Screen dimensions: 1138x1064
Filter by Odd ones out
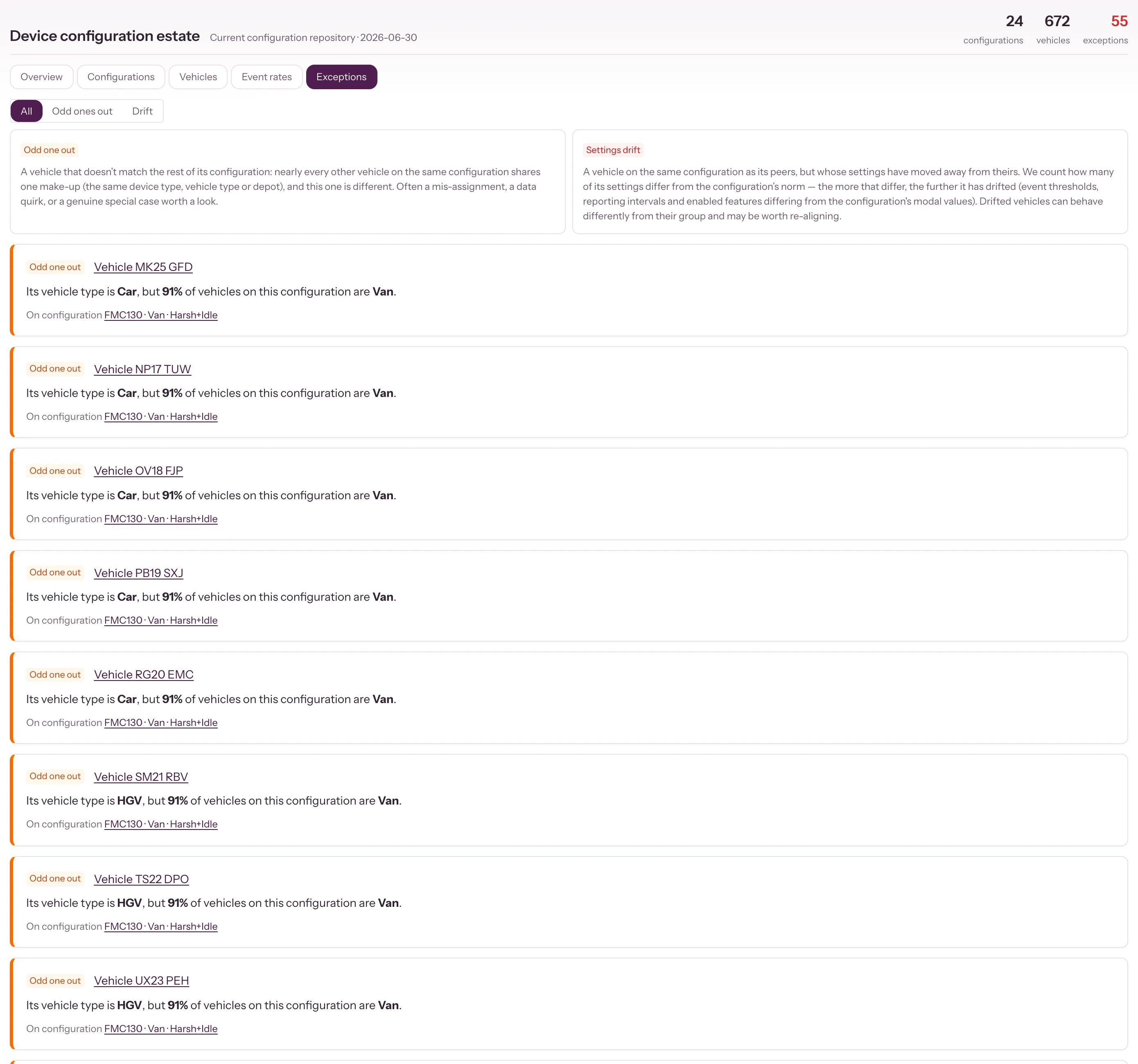(x=82, y=111)
